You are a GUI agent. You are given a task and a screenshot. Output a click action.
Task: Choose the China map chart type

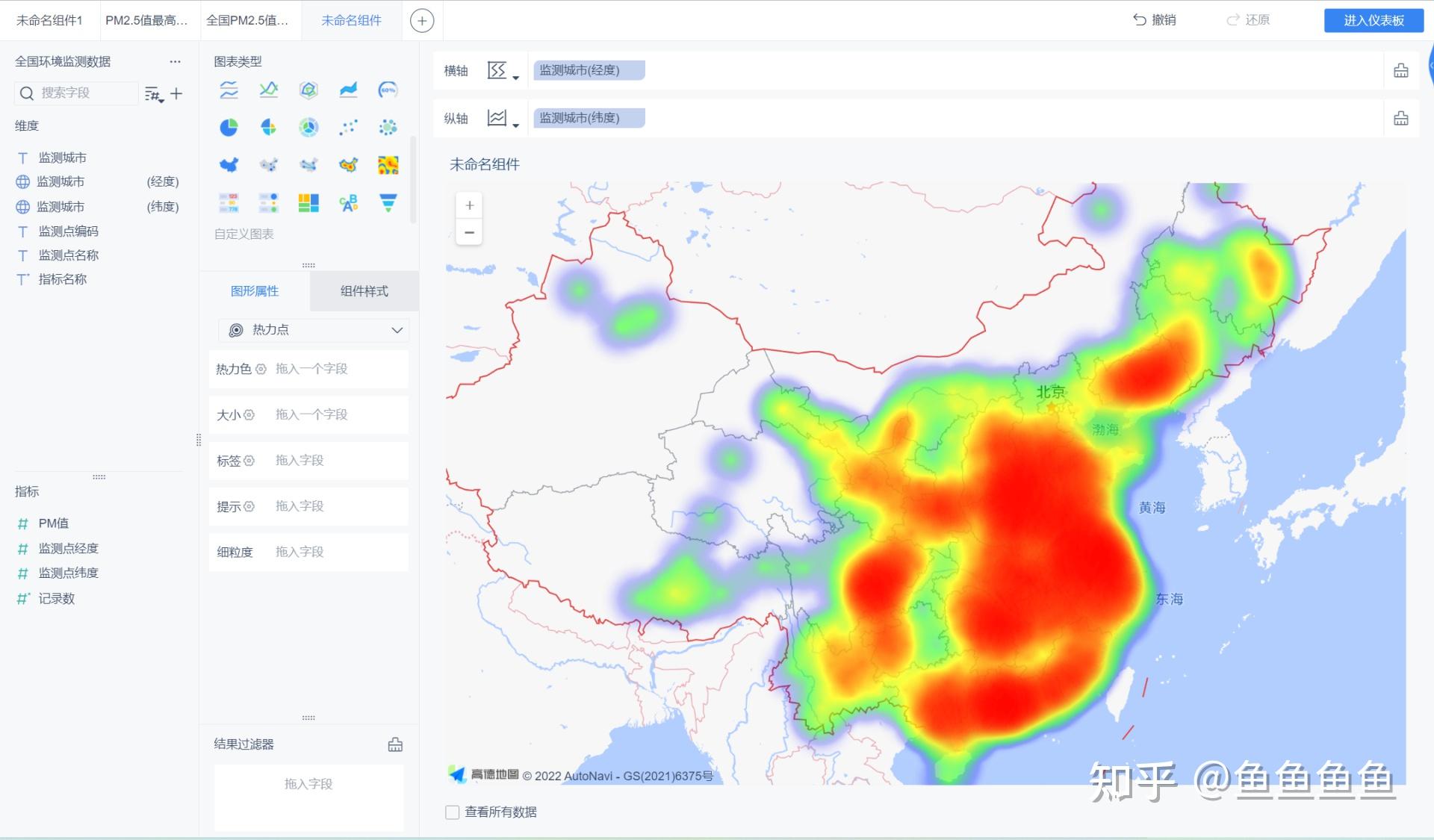tap(229, 164)
